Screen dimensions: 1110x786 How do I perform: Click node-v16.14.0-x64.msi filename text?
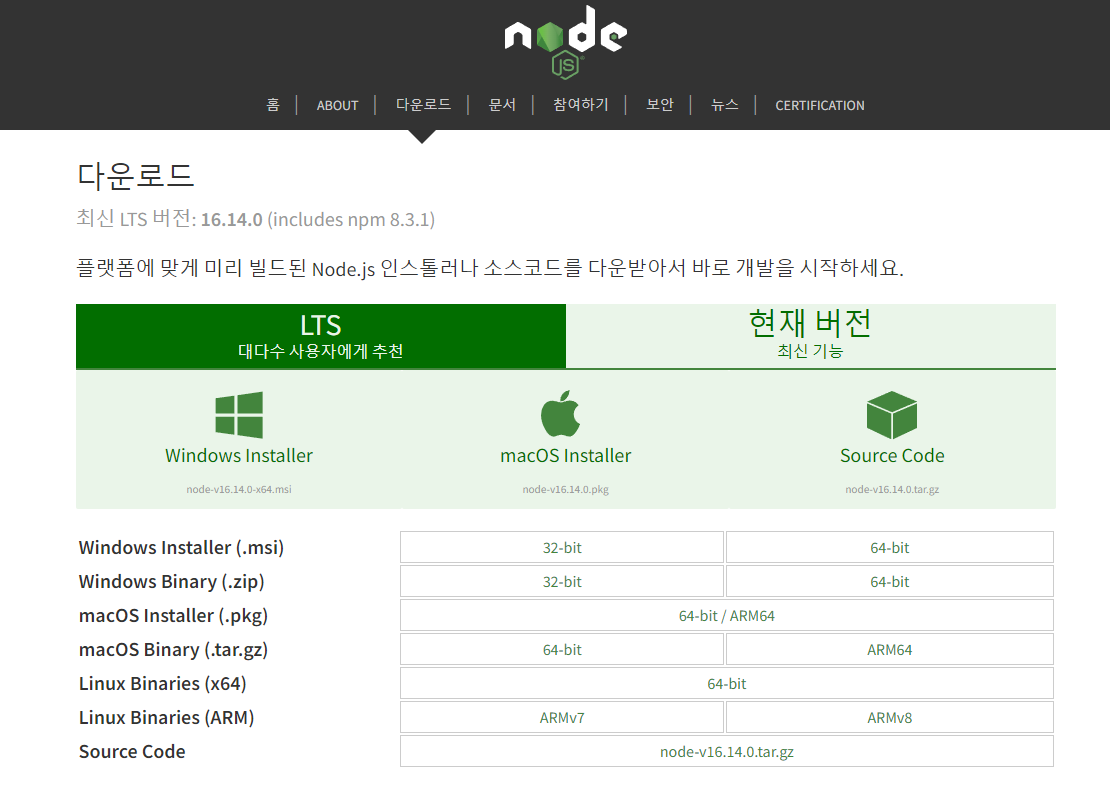239,489
